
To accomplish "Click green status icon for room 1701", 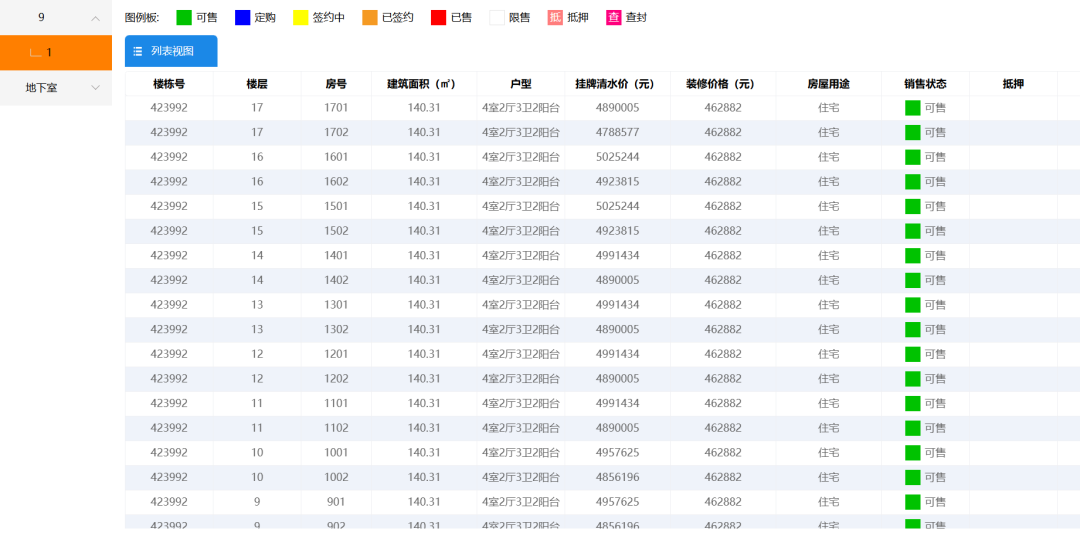I will (x=912, y=108).
